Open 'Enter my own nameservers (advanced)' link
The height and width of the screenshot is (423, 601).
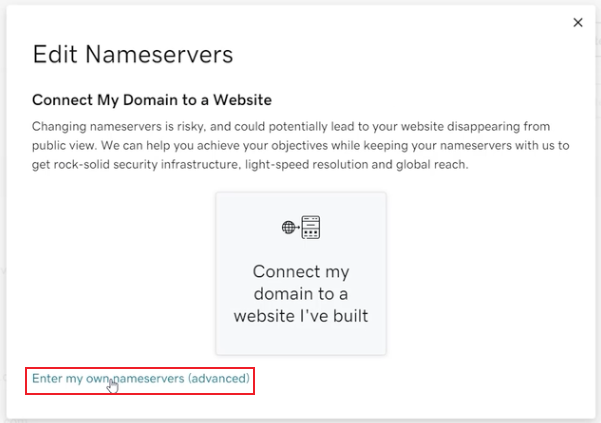click(141, 379)
